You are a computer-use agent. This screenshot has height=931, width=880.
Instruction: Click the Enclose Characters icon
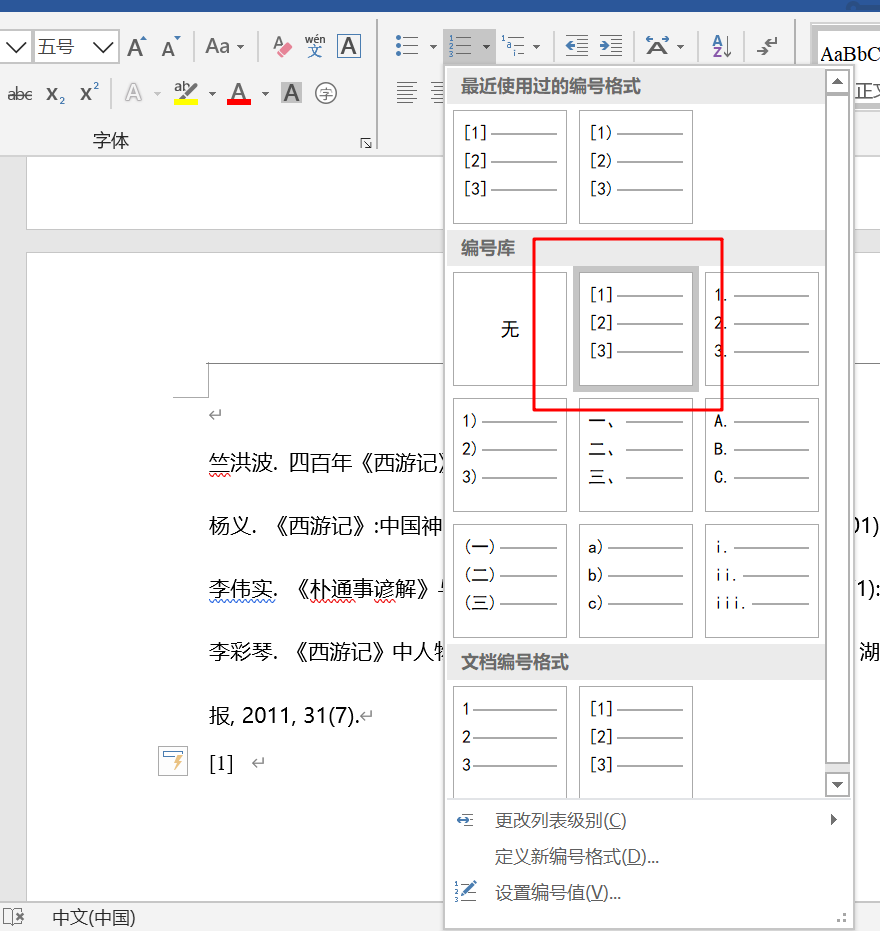pos(325,93)
